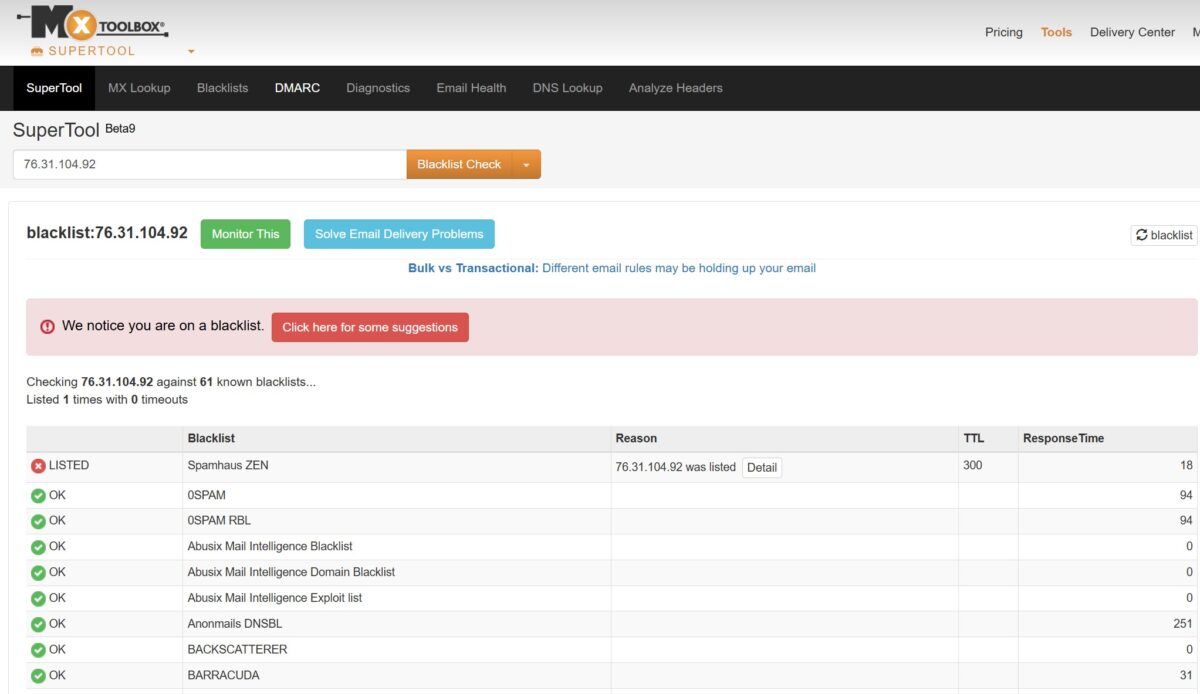Viewport: 1200px width, 694px height.
Task: Click the '76.31.104.92 was listed' reason text
Action: click(x=676, y=467)
